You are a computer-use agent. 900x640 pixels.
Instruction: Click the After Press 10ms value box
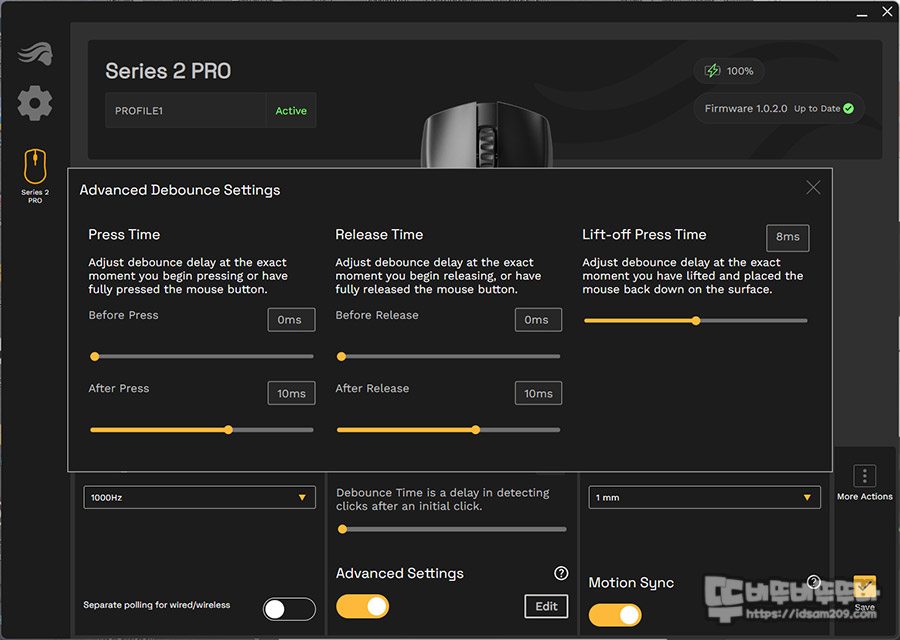(291, 393)
